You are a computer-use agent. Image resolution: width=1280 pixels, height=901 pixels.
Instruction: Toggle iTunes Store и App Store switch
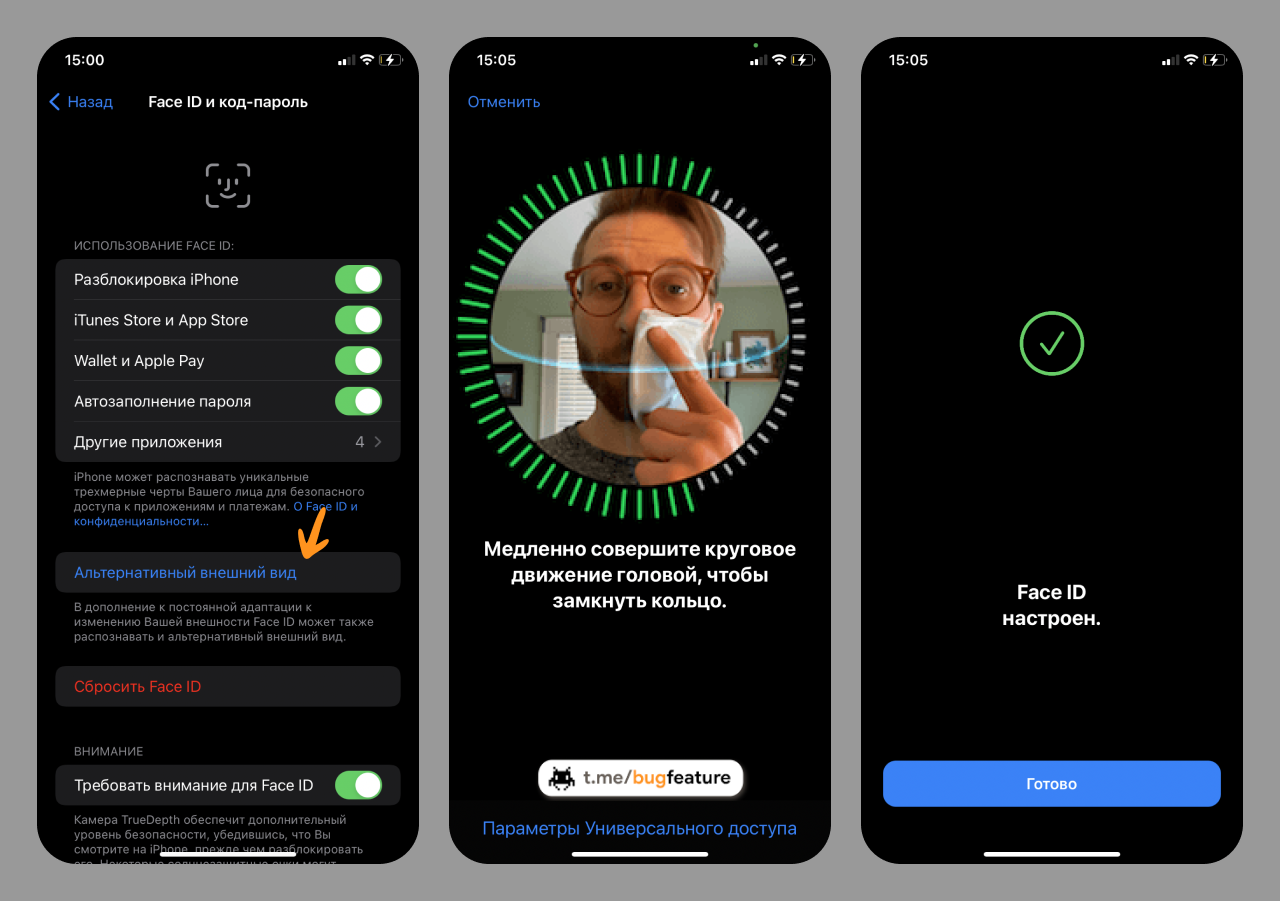(x=359, y=320)
